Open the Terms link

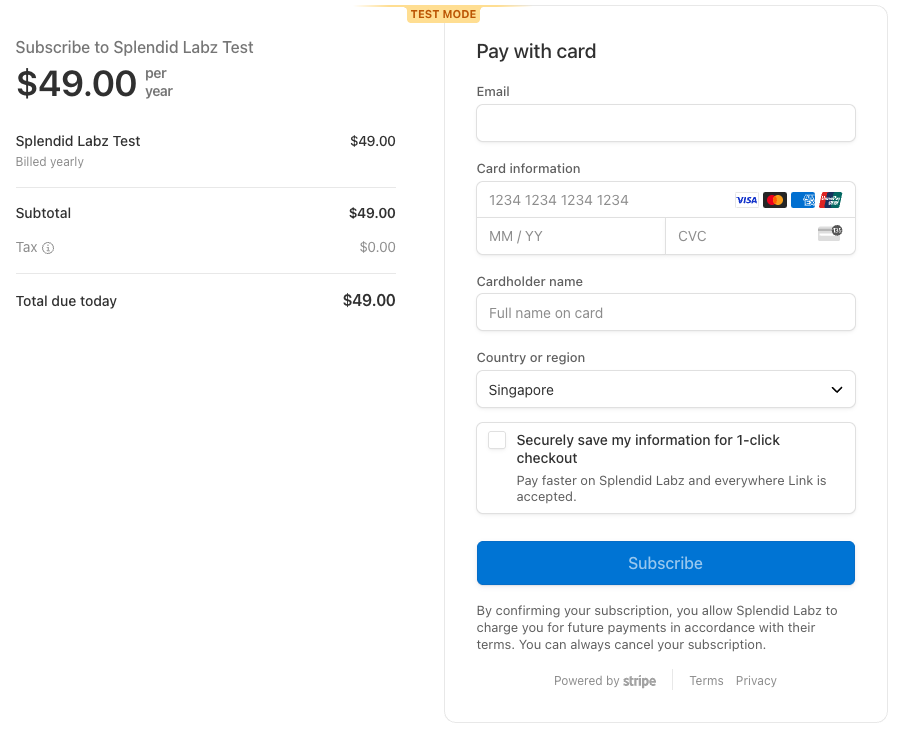(706, 681)
